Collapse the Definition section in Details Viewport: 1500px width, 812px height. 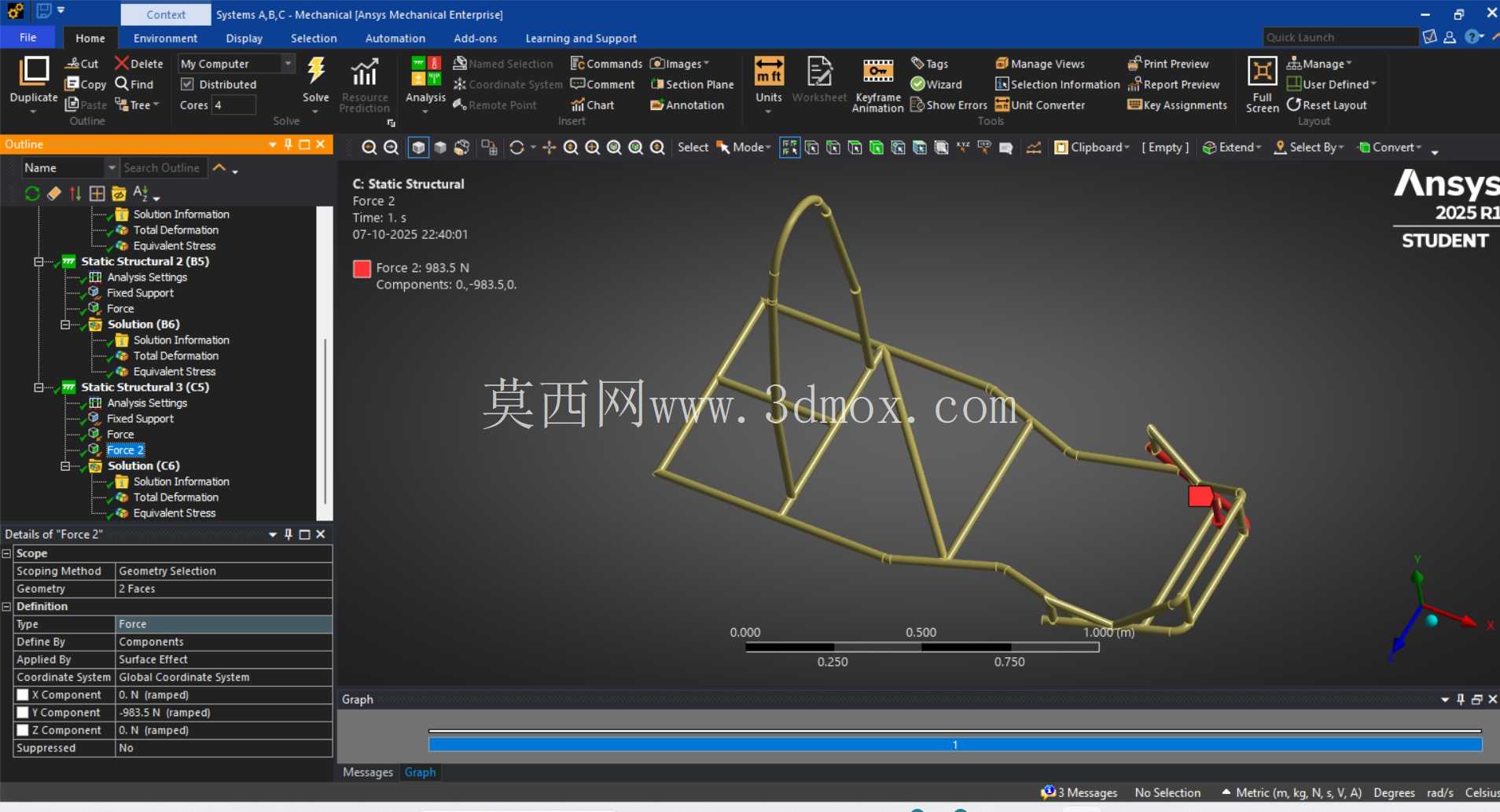(6, 607)
